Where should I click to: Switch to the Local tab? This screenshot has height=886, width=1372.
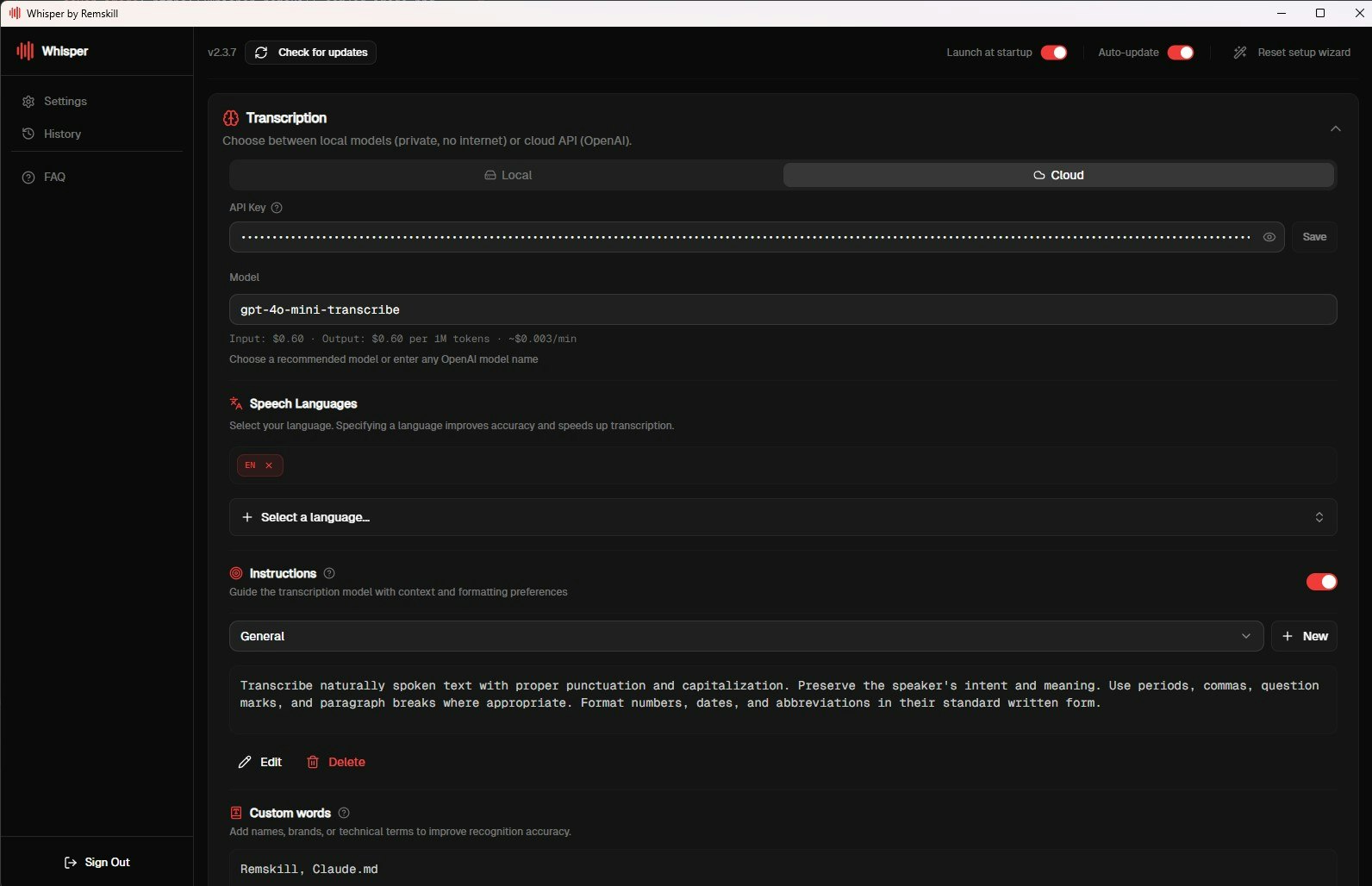[507, 175]
